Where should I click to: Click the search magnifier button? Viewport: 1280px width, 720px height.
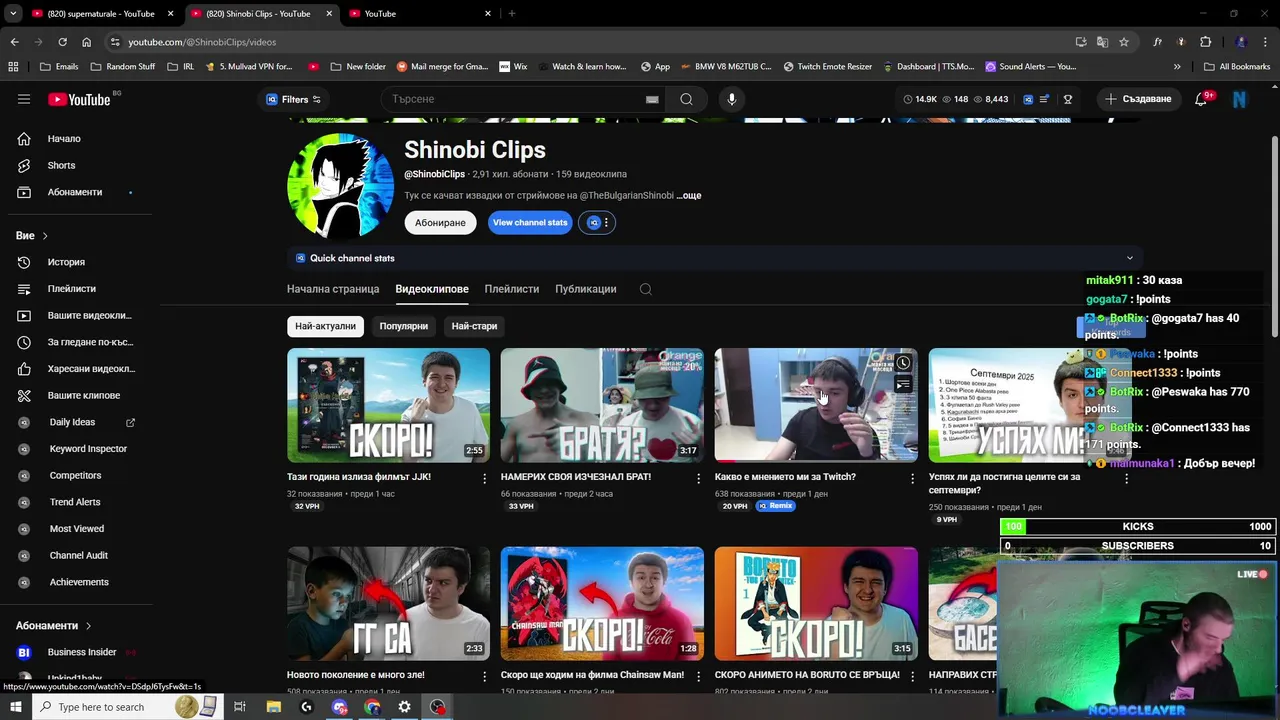tap(686, 99)
